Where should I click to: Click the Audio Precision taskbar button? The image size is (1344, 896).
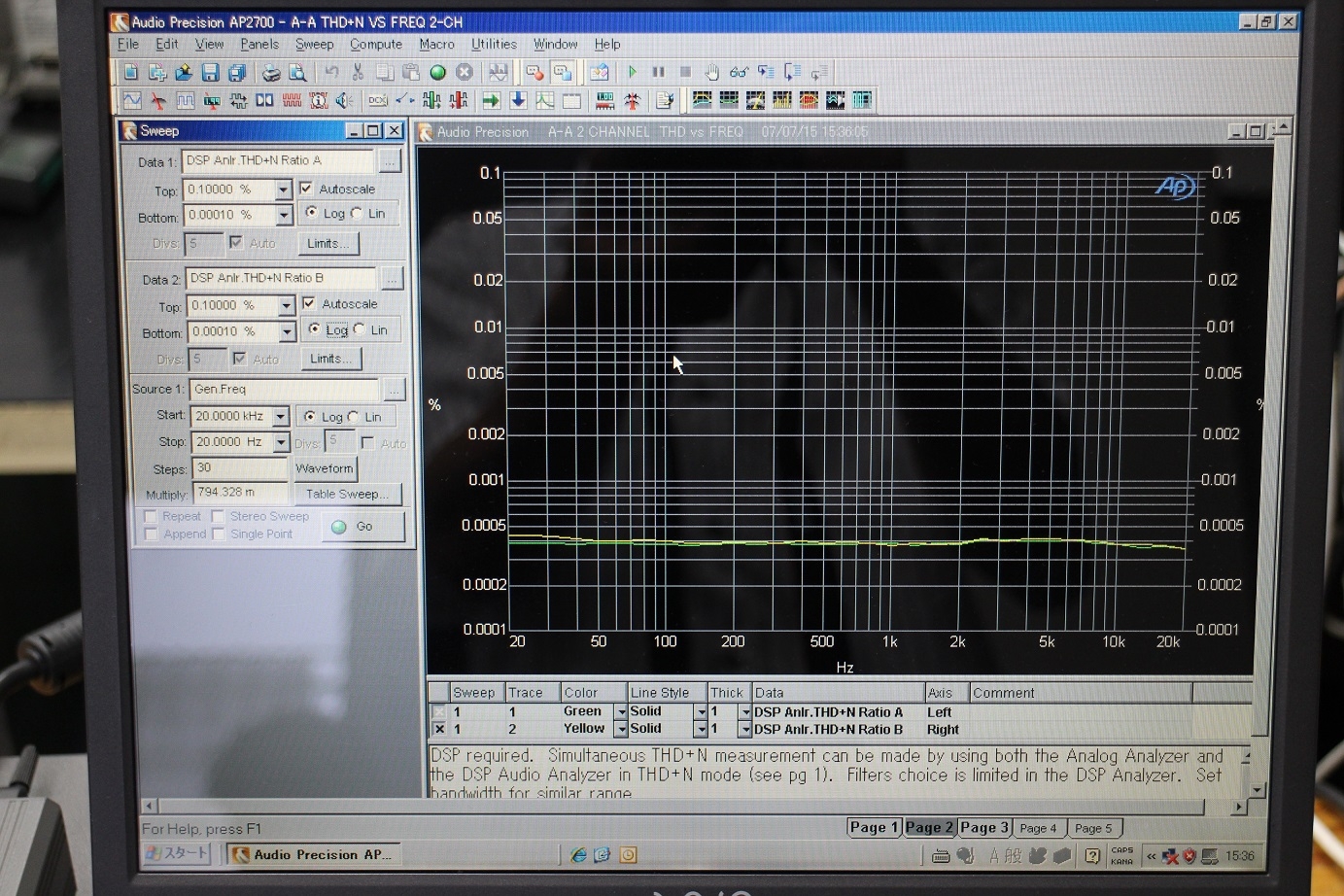point(313,854)
